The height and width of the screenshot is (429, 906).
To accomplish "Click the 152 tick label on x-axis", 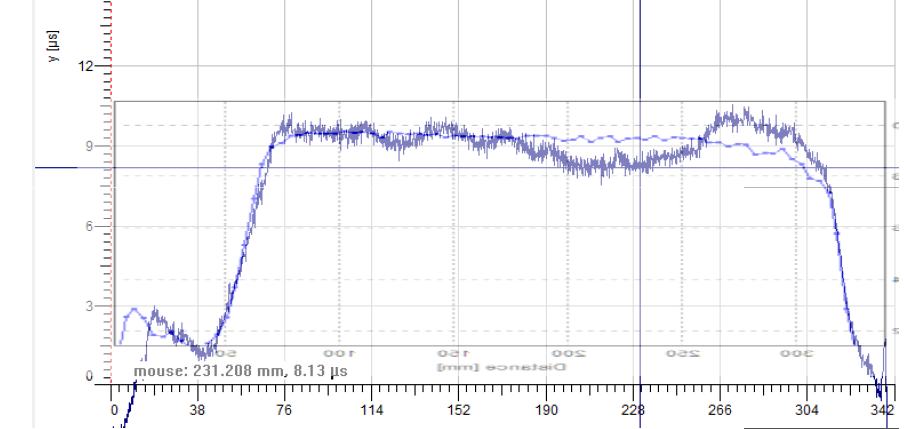I will [x=458, y=410].
